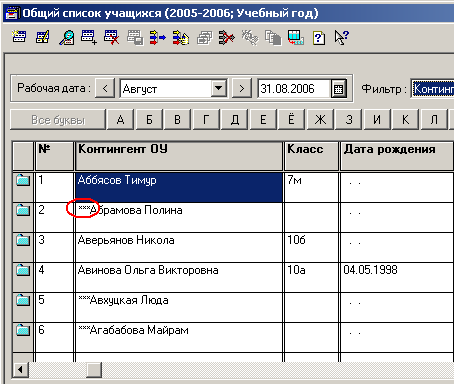Image resolution: width=454 pixels, height=384 pixels.
Task: Click the Дата рождения column header
Action: 397,156
